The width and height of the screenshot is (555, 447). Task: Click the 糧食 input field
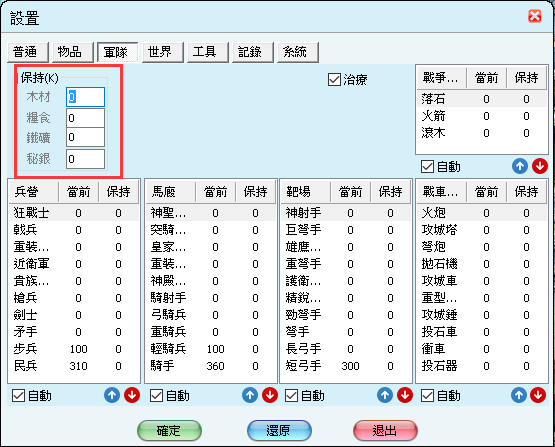pos(85,118)
